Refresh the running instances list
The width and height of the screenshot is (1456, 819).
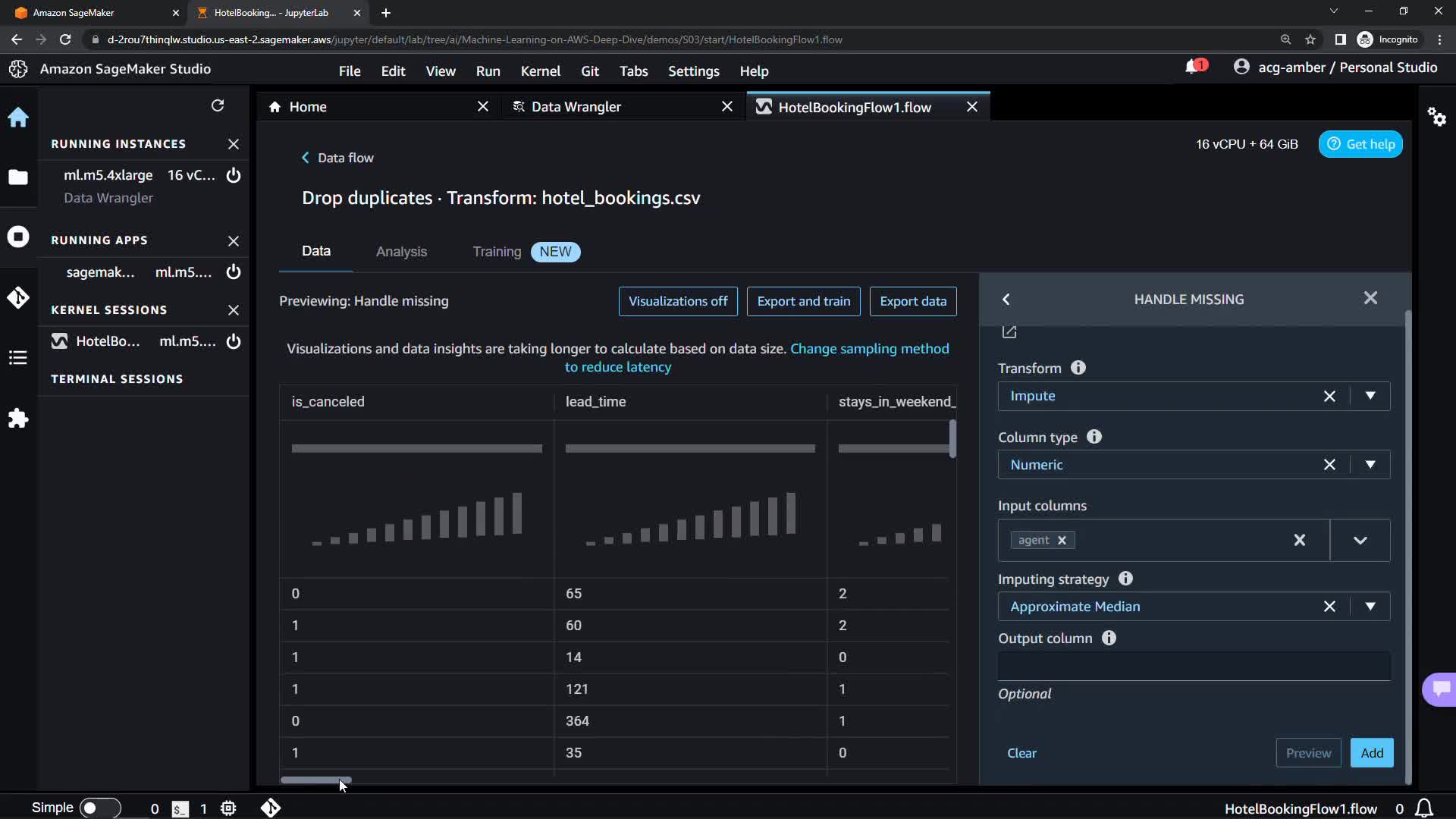218,105
